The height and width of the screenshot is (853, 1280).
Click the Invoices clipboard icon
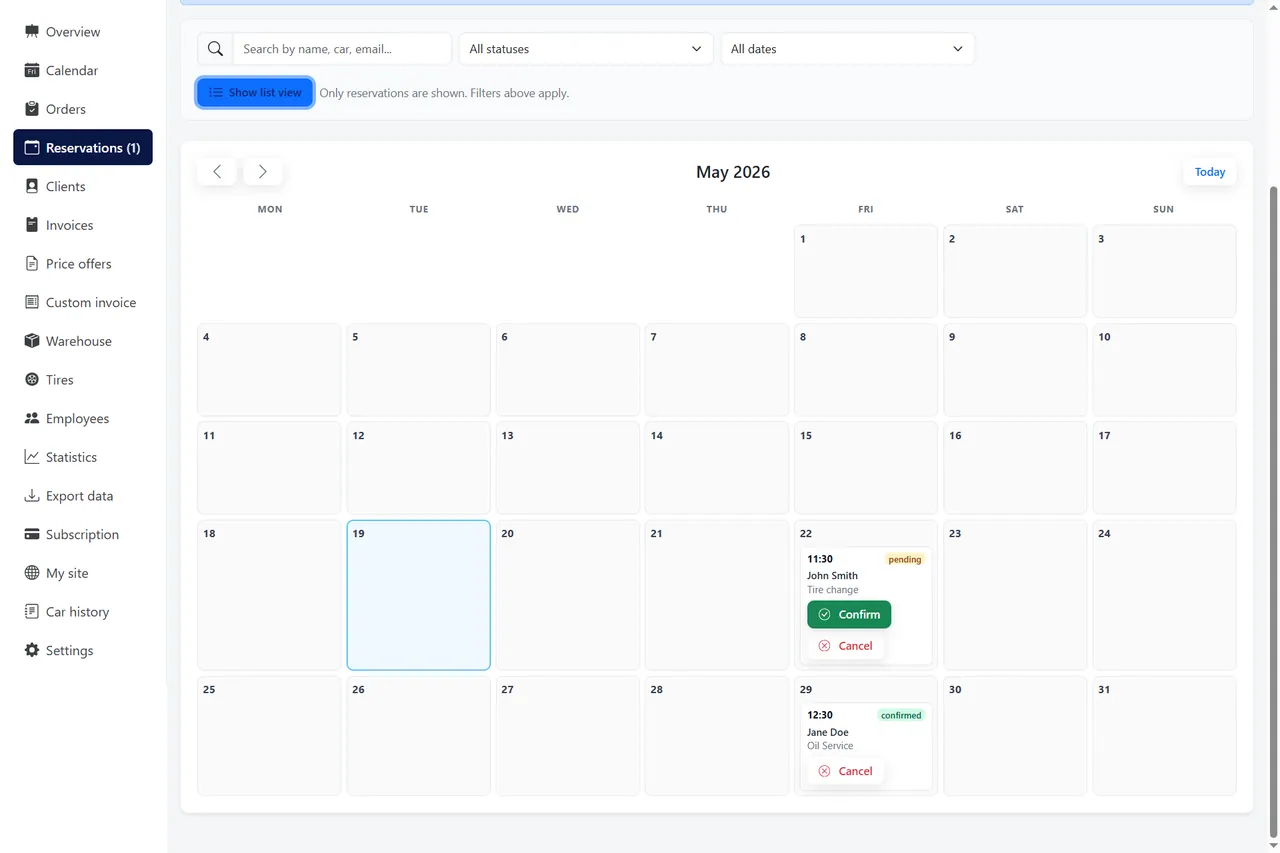(x=32, y=225)
